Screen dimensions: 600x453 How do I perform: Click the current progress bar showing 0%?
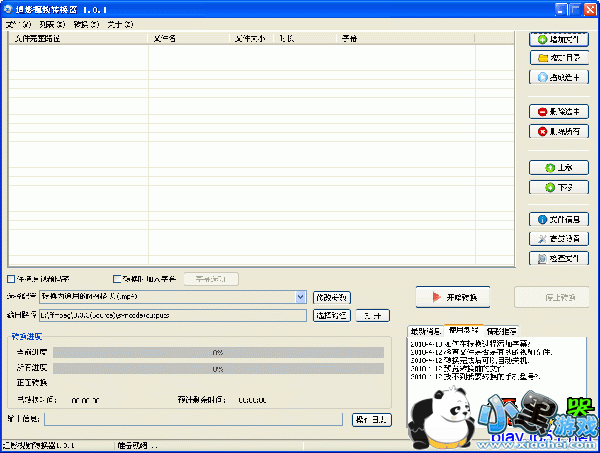pyautogui.click(x=218, y=352)
